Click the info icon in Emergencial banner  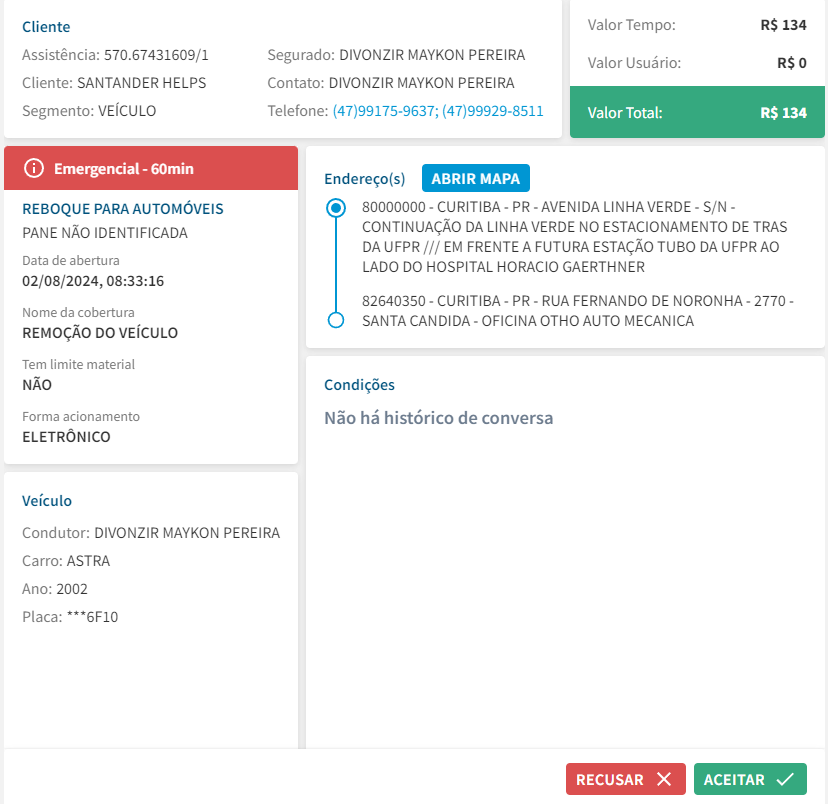click(34, 168)
